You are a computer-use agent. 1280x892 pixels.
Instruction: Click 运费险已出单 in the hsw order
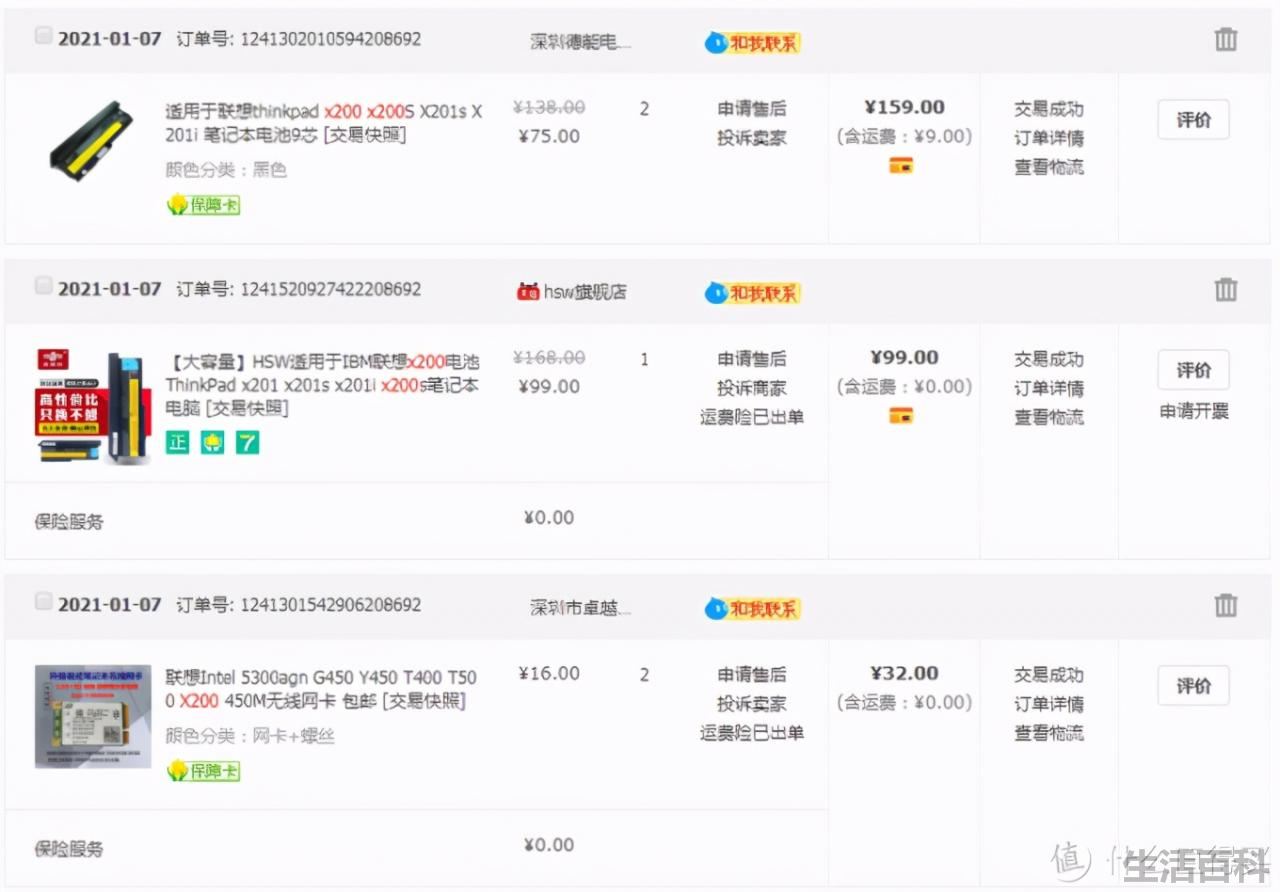752,417
